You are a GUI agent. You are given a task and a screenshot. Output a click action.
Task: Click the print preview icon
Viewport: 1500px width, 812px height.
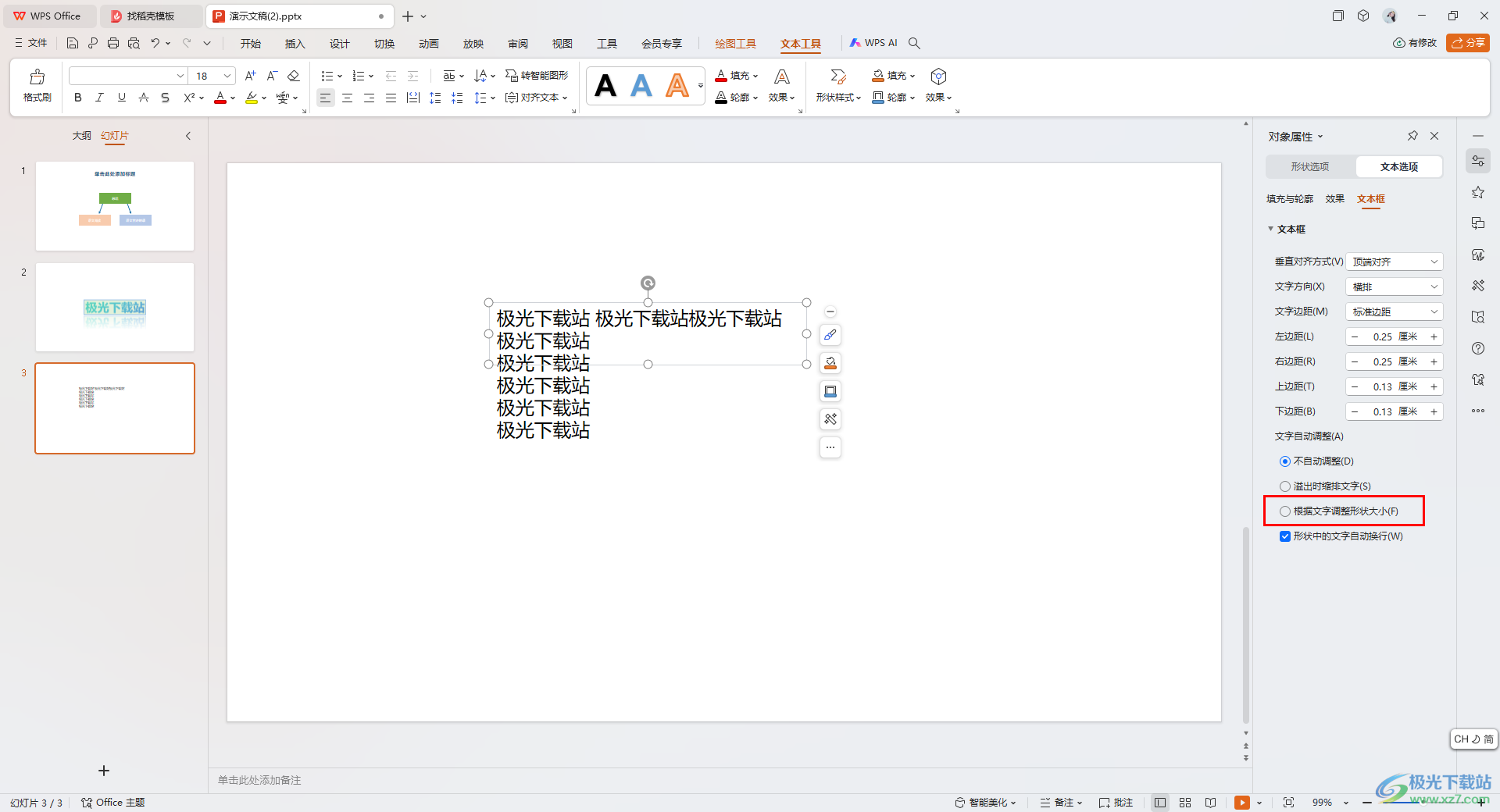pos(134,43)
